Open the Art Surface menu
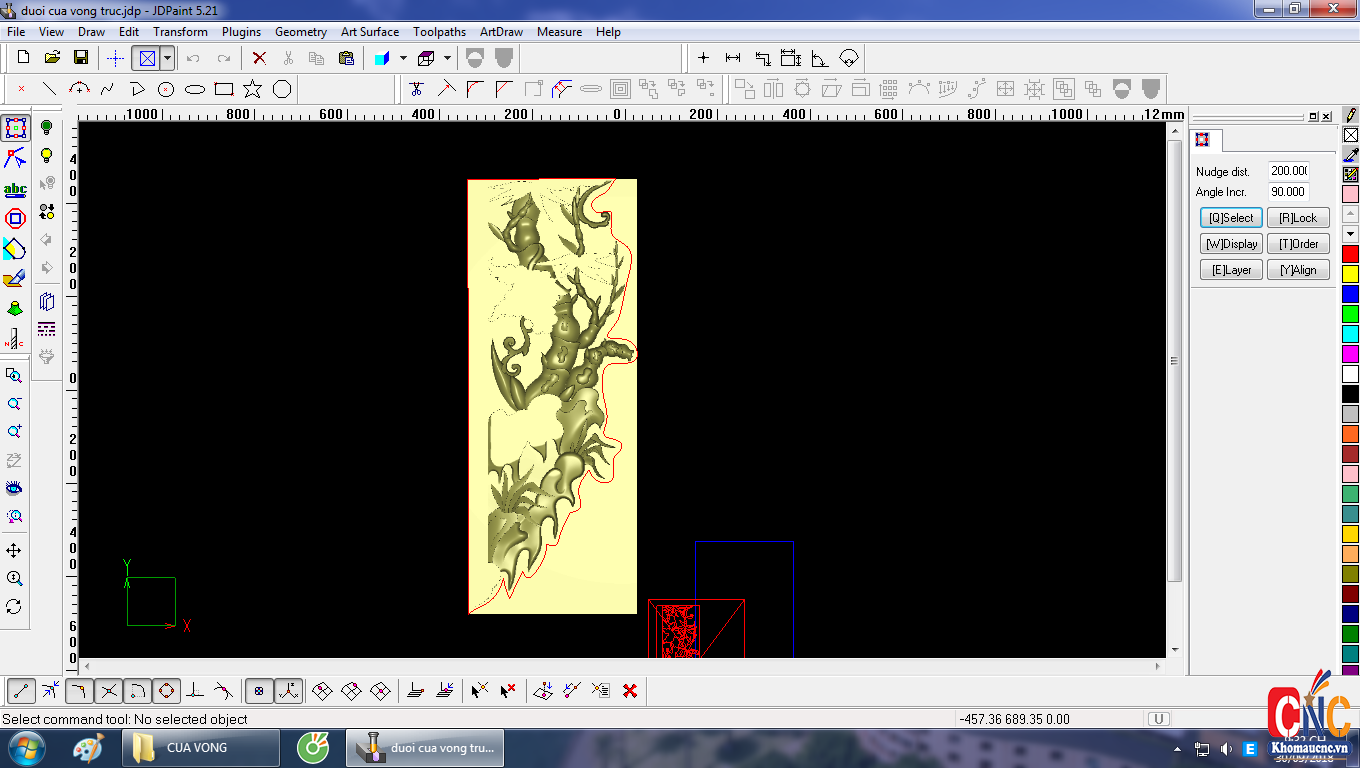 point(369,32)
